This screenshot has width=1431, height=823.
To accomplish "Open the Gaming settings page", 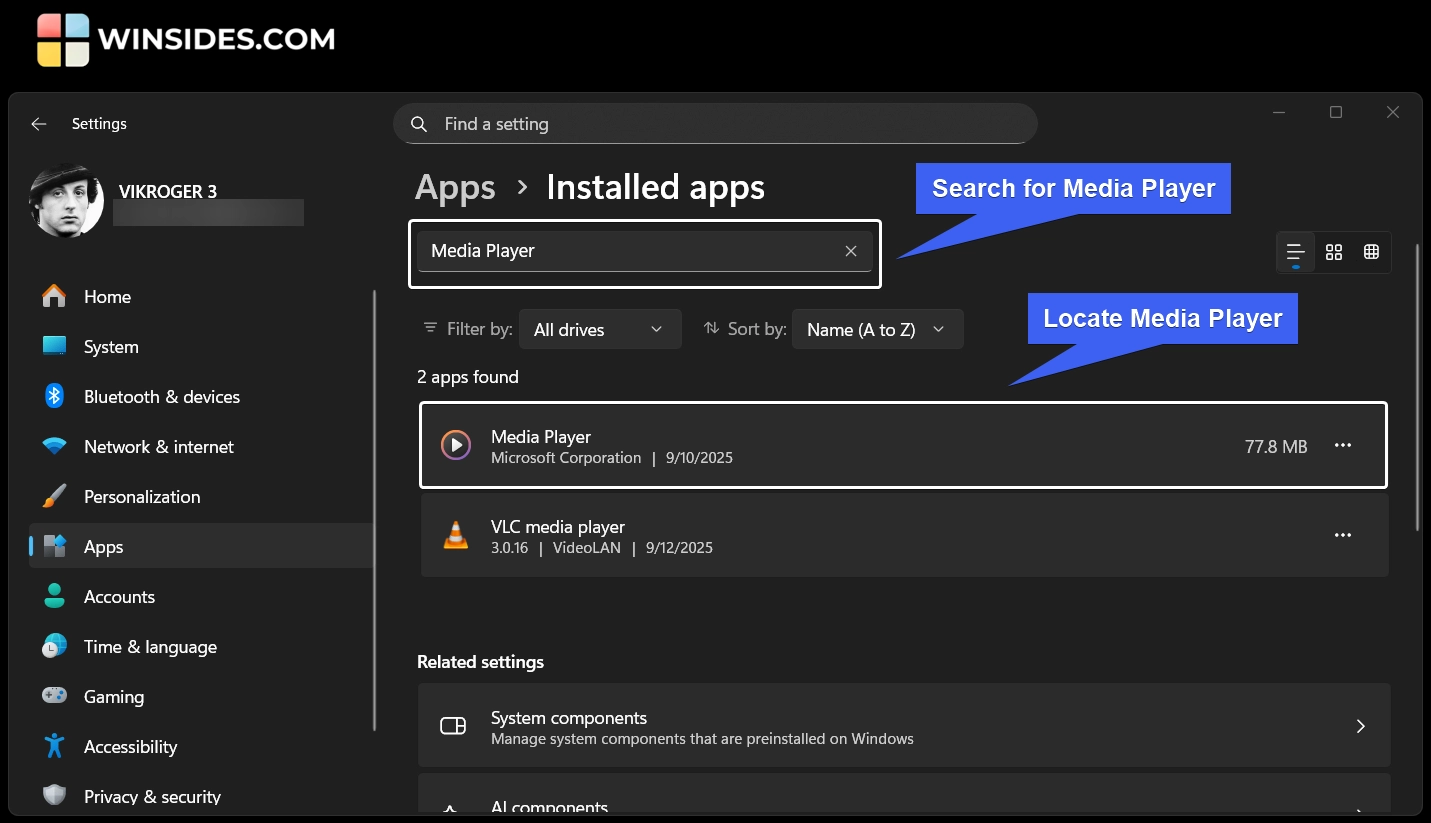I will click(x=113, y=697).
